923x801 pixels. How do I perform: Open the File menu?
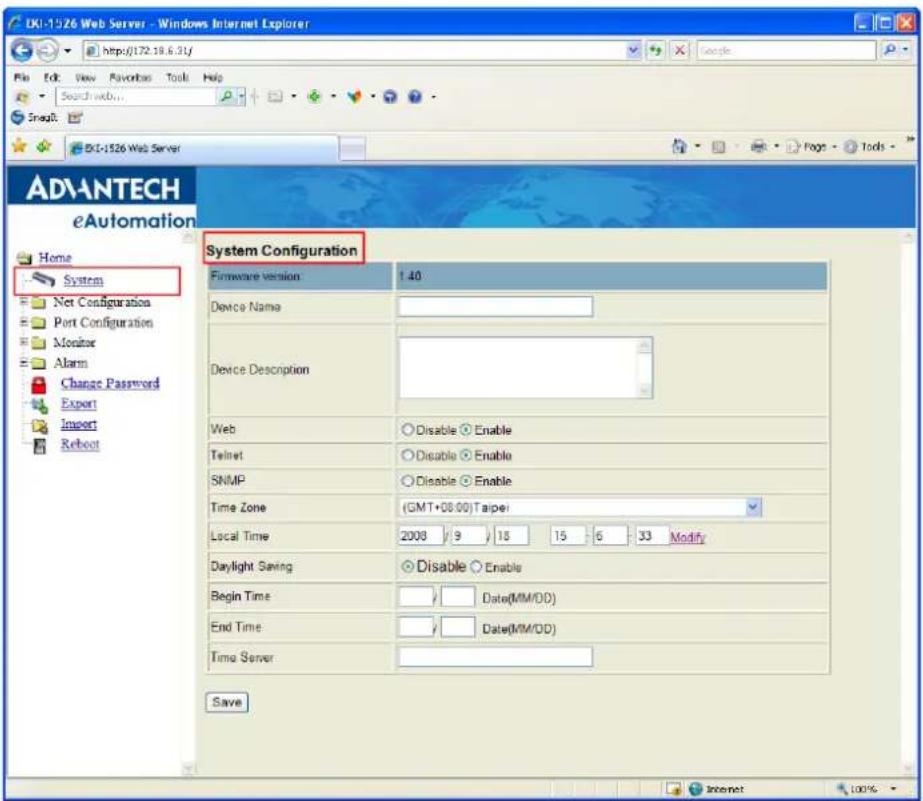coord(22,77)
